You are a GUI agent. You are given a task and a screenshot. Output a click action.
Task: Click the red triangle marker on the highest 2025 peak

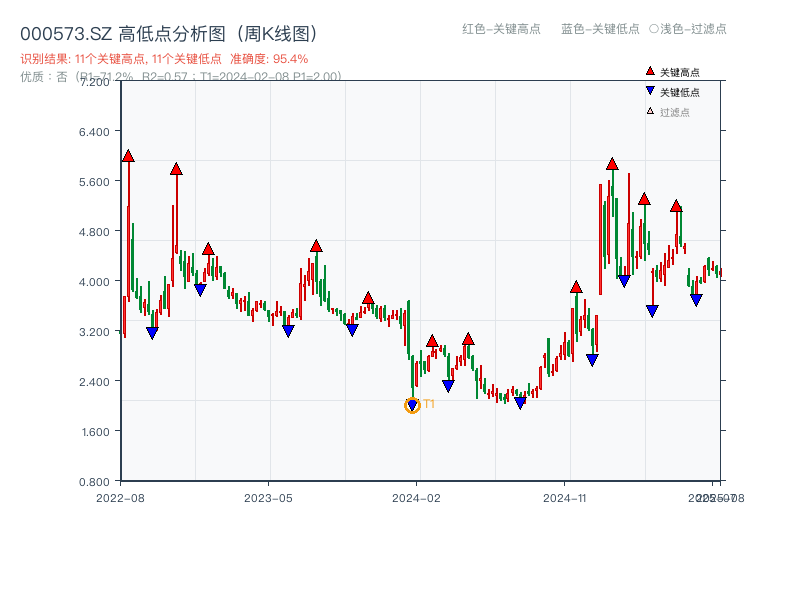coord(611,164)
